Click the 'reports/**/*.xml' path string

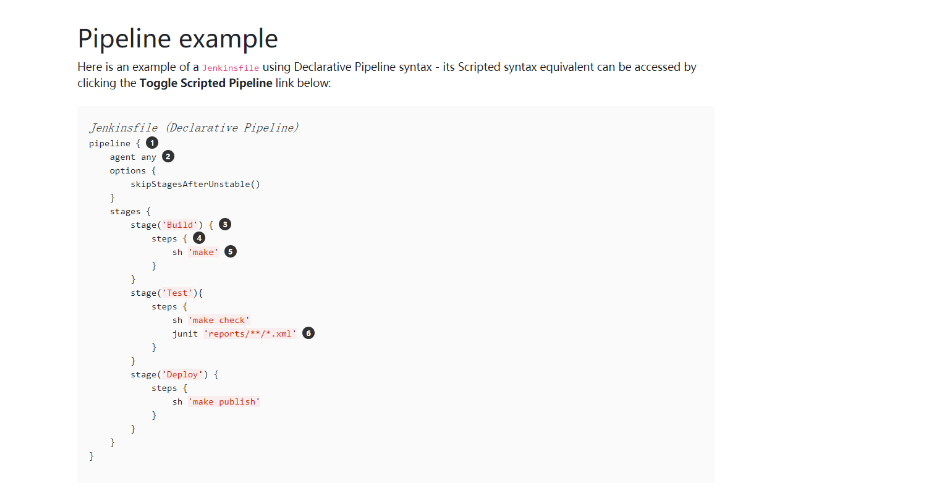pyautogui.click(x=250, y=333)
